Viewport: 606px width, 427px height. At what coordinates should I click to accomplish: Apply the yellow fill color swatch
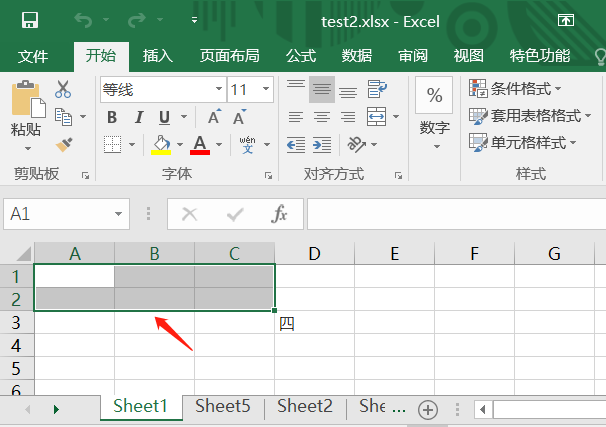coord(161,145)
